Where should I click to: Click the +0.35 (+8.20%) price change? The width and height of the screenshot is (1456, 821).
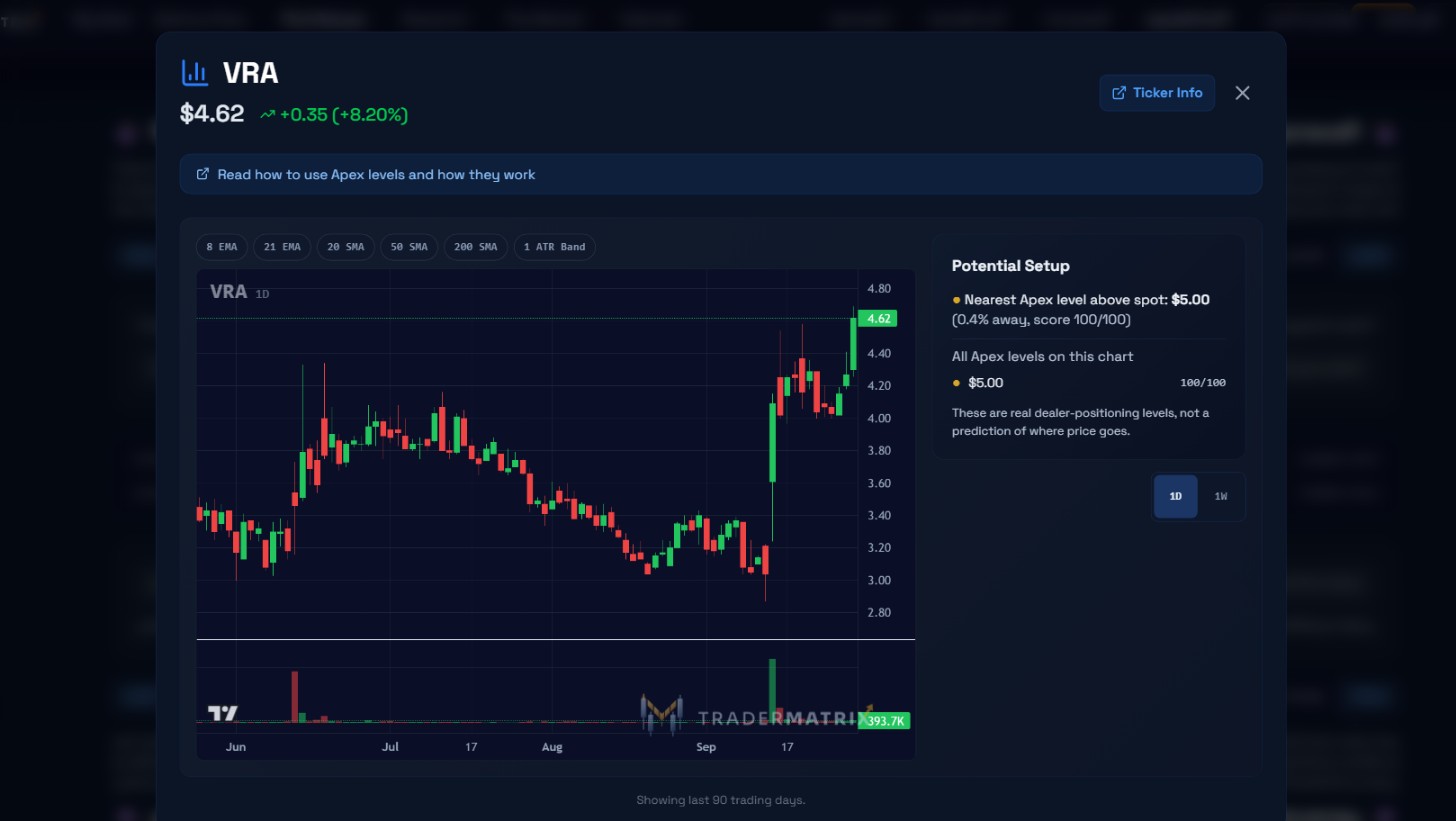pyautogui.click(x=334, y=115)
